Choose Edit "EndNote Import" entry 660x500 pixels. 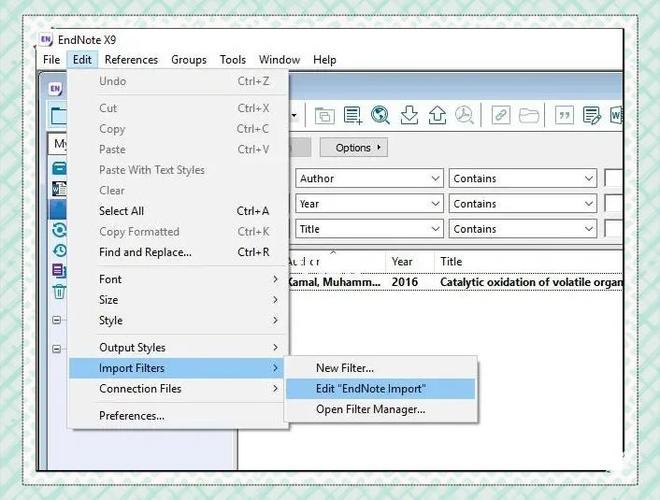[x=381, y=388]
